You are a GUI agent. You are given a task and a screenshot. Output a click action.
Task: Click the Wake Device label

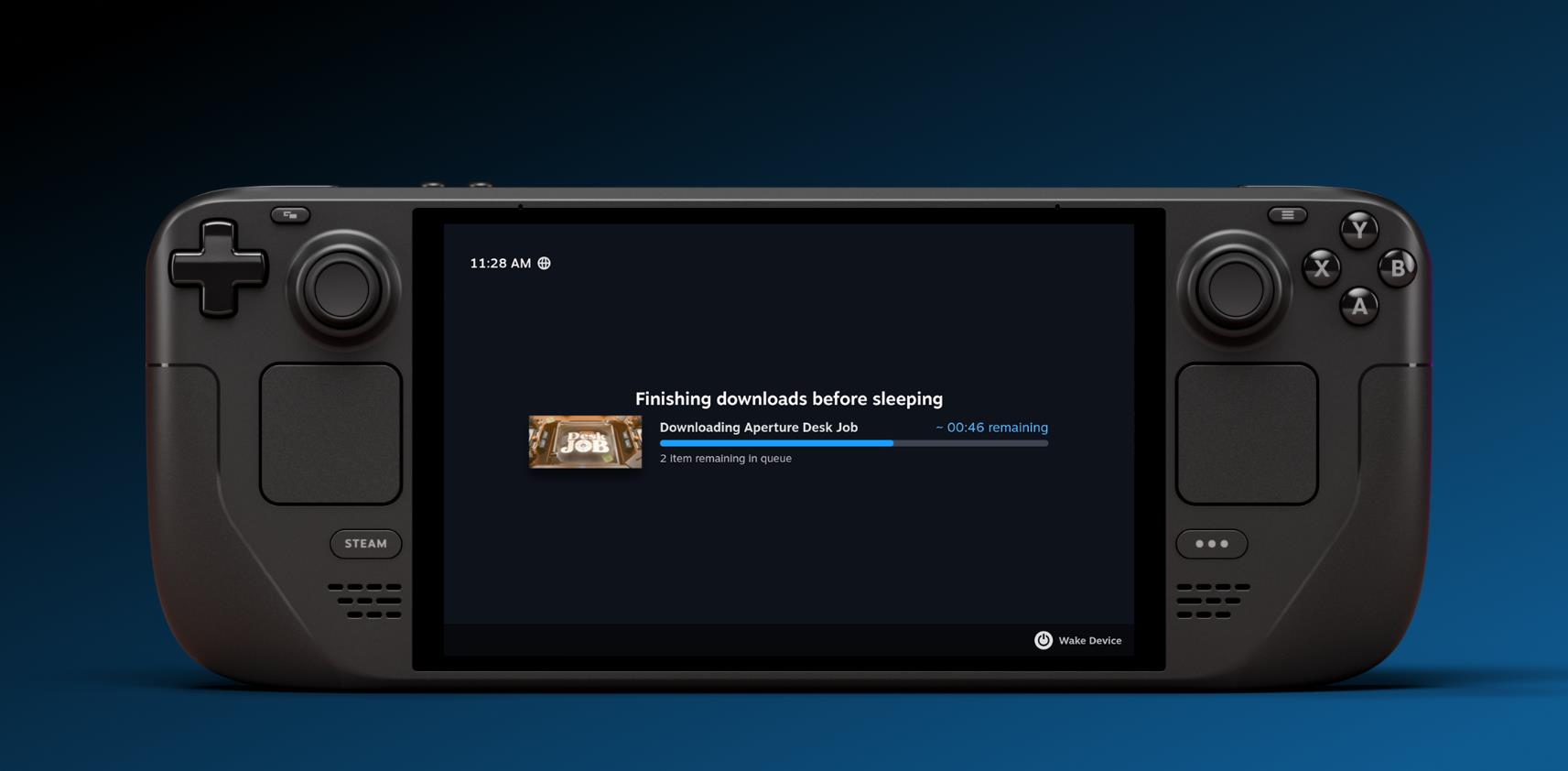pos(1089,641)
